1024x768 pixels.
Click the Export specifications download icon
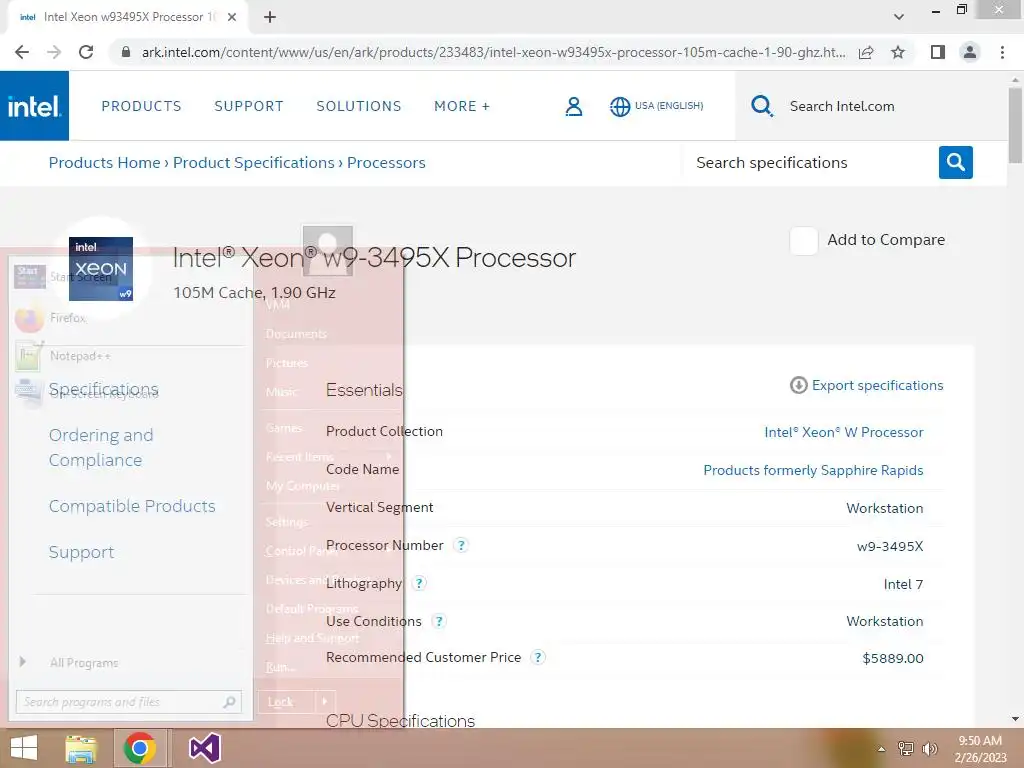click(798, 385)
